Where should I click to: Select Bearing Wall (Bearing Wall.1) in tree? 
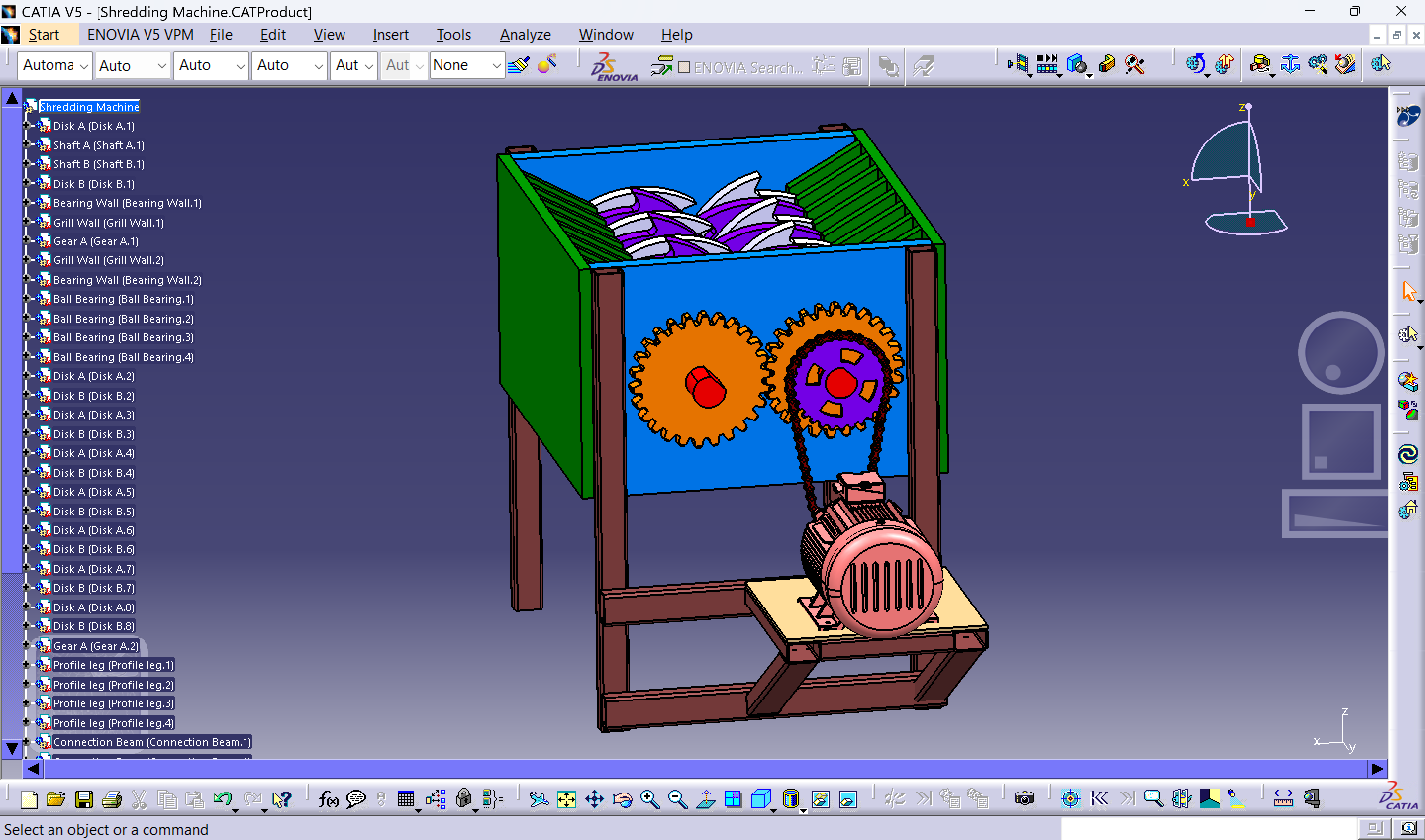click(x=127, y=203)
